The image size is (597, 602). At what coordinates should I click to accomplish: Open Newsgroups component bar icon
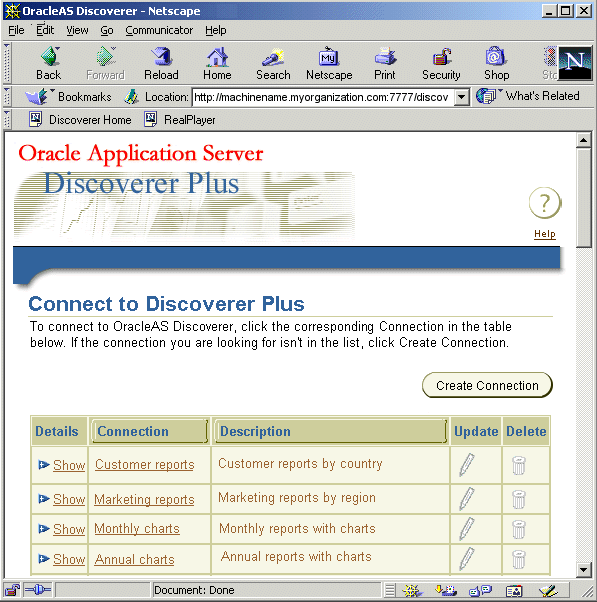point(480,590)
